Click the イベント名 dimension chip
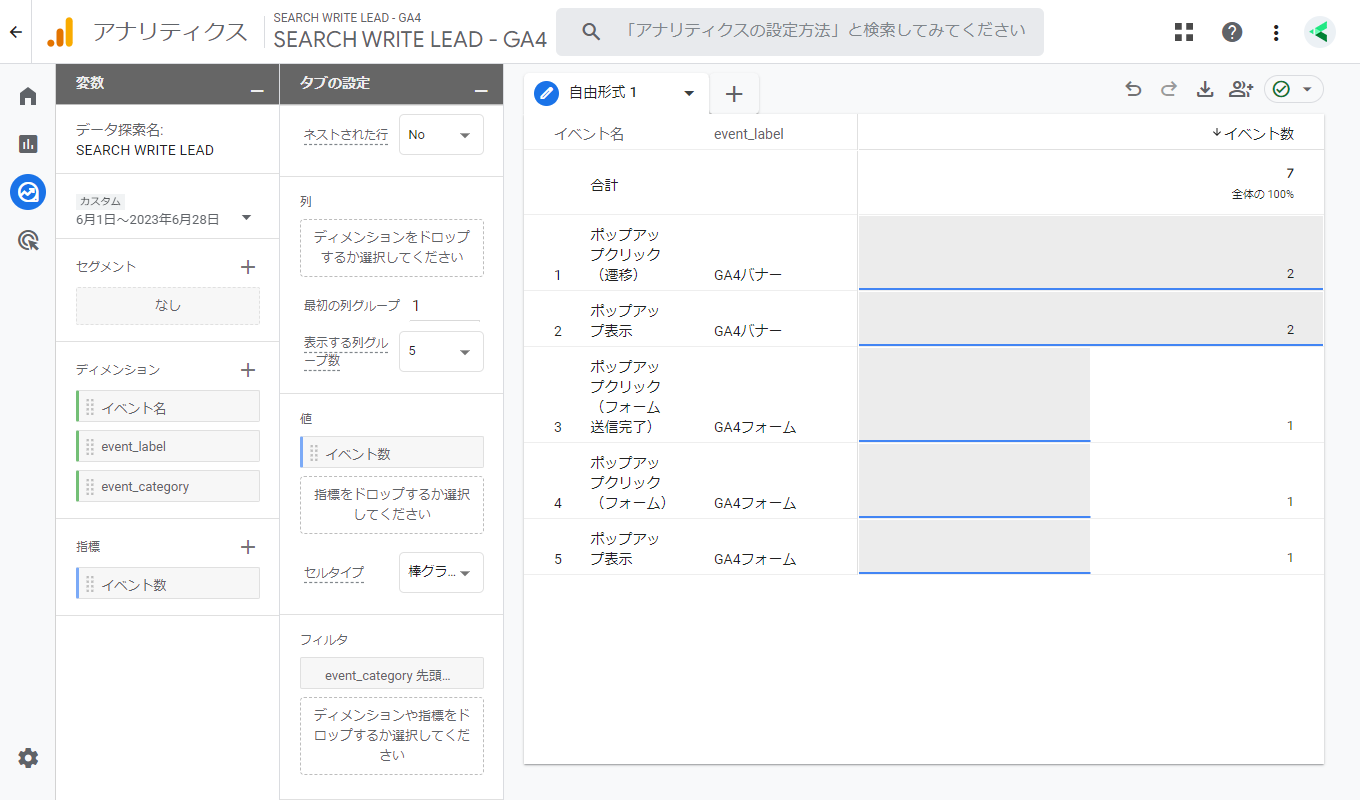1360x800 pixels. (168, 407)
